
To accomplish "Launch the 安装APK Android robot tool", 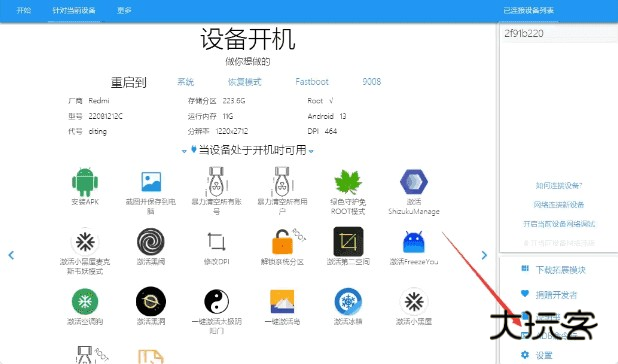I will pos(85,182).
